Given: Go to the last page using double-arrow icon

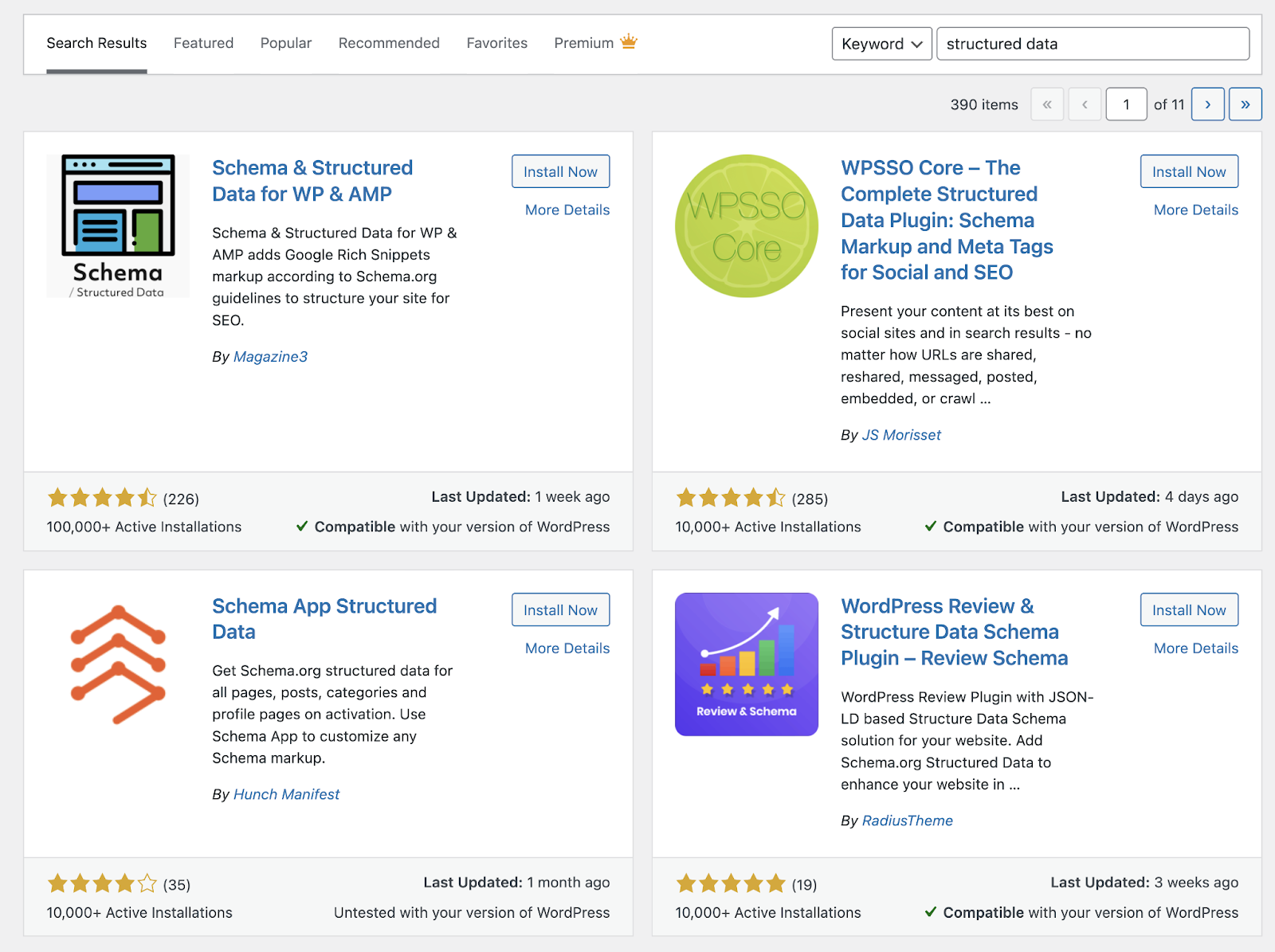Looking at the screenshot, I should tap(1245, 104).
